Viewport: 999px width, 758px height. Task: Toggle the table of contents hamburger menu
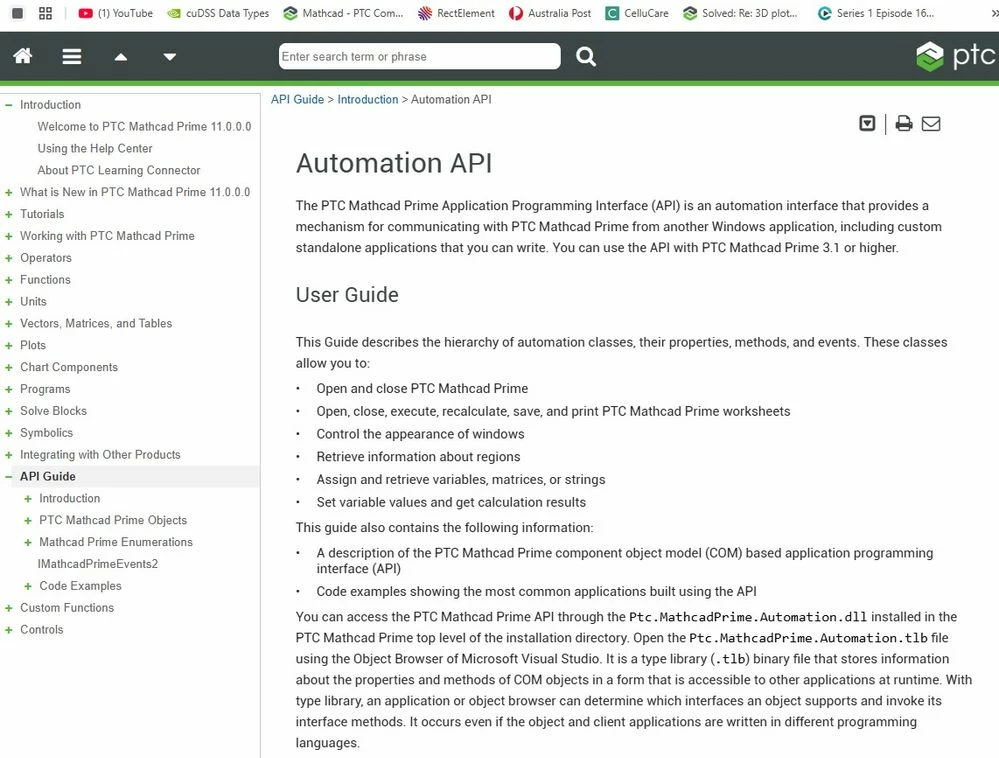coord(71,57)
